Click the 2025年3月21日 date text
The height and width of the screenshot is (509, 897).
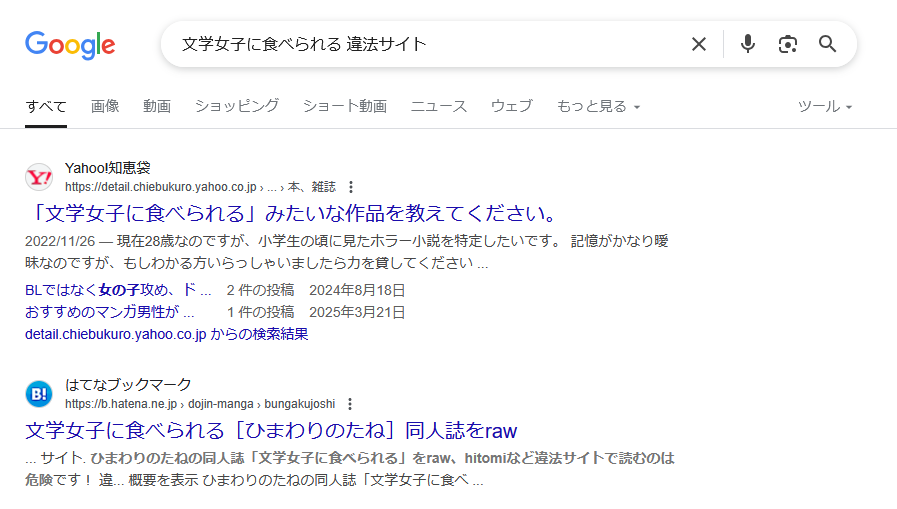357,312
